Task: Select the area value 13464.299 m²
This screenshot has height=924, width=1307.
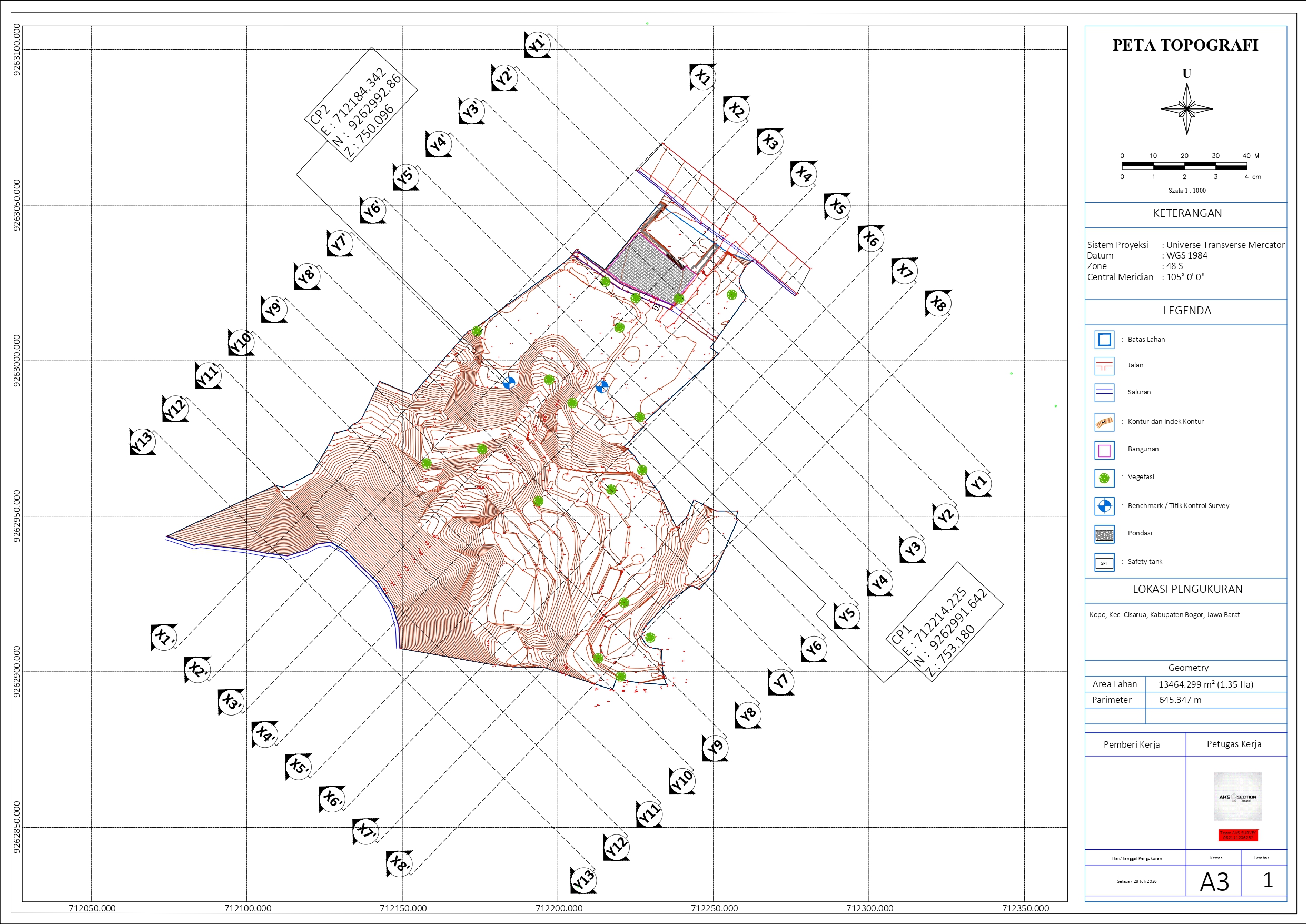Action: (x=1206, y=684)
